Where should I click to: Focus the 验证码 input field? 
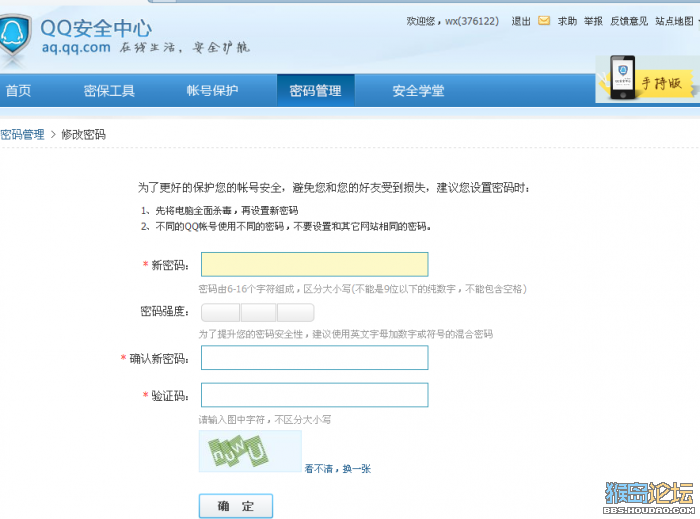(x=315, y=395)
